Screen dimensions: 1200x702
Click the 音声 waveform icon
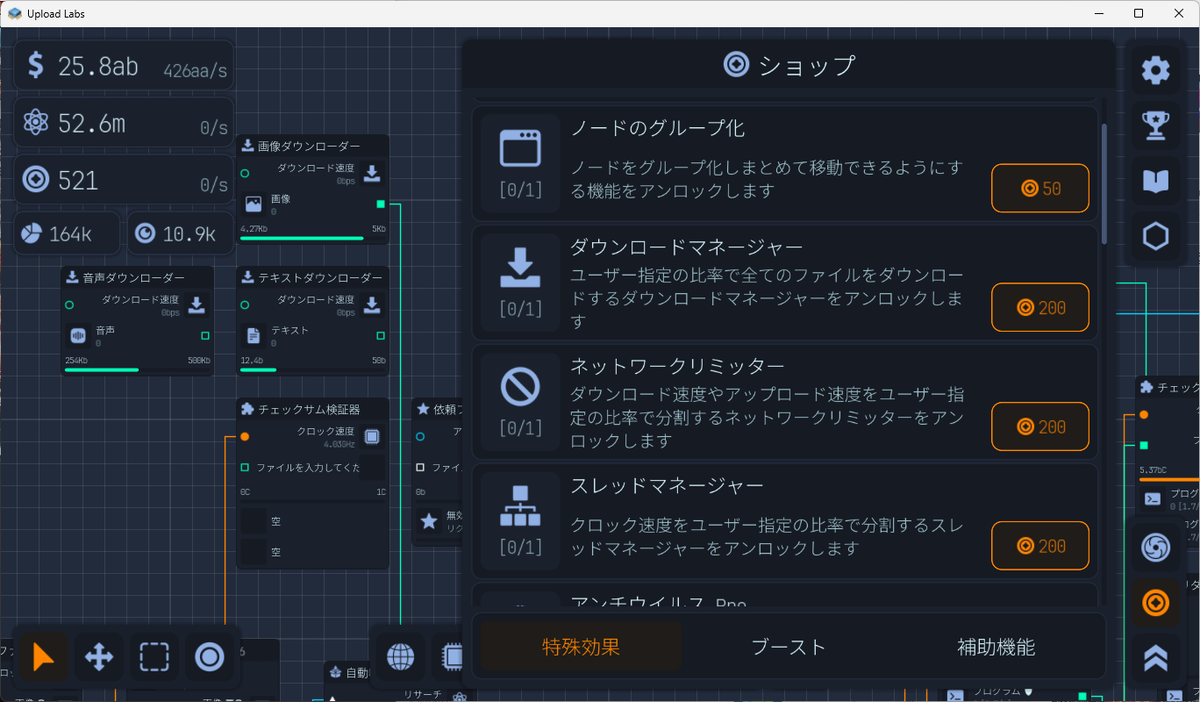pos(79,336)
